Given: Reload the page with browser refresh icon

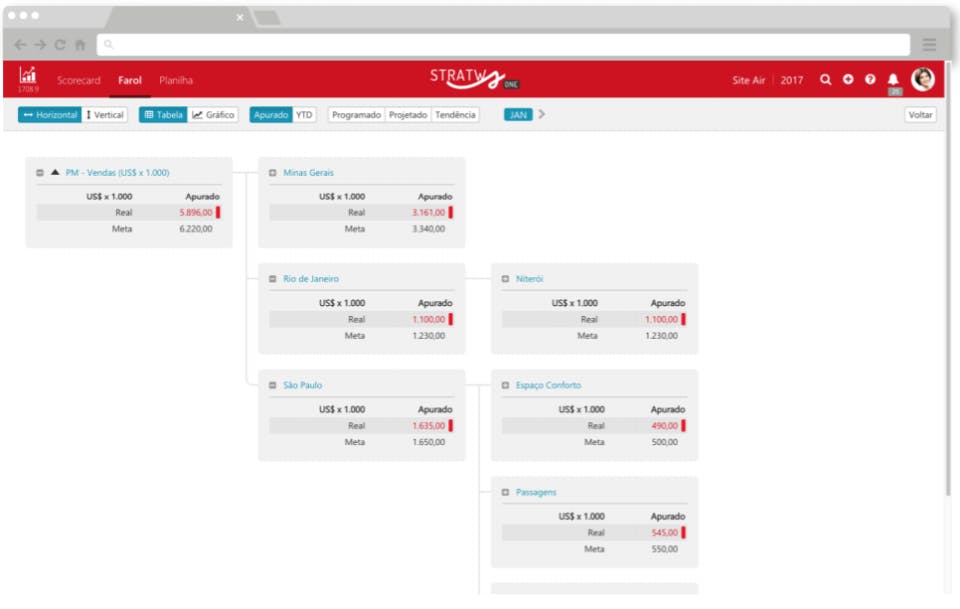Looking at the screenshot, I should (60, 45).
